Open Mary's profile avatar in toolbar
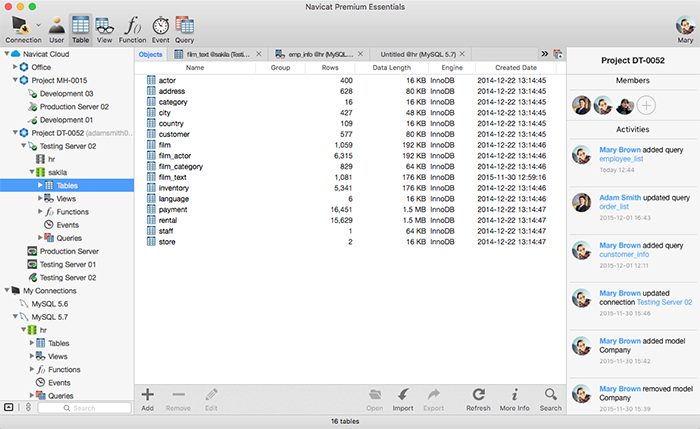This screenshot has width=700, height=429. [685, 26]
